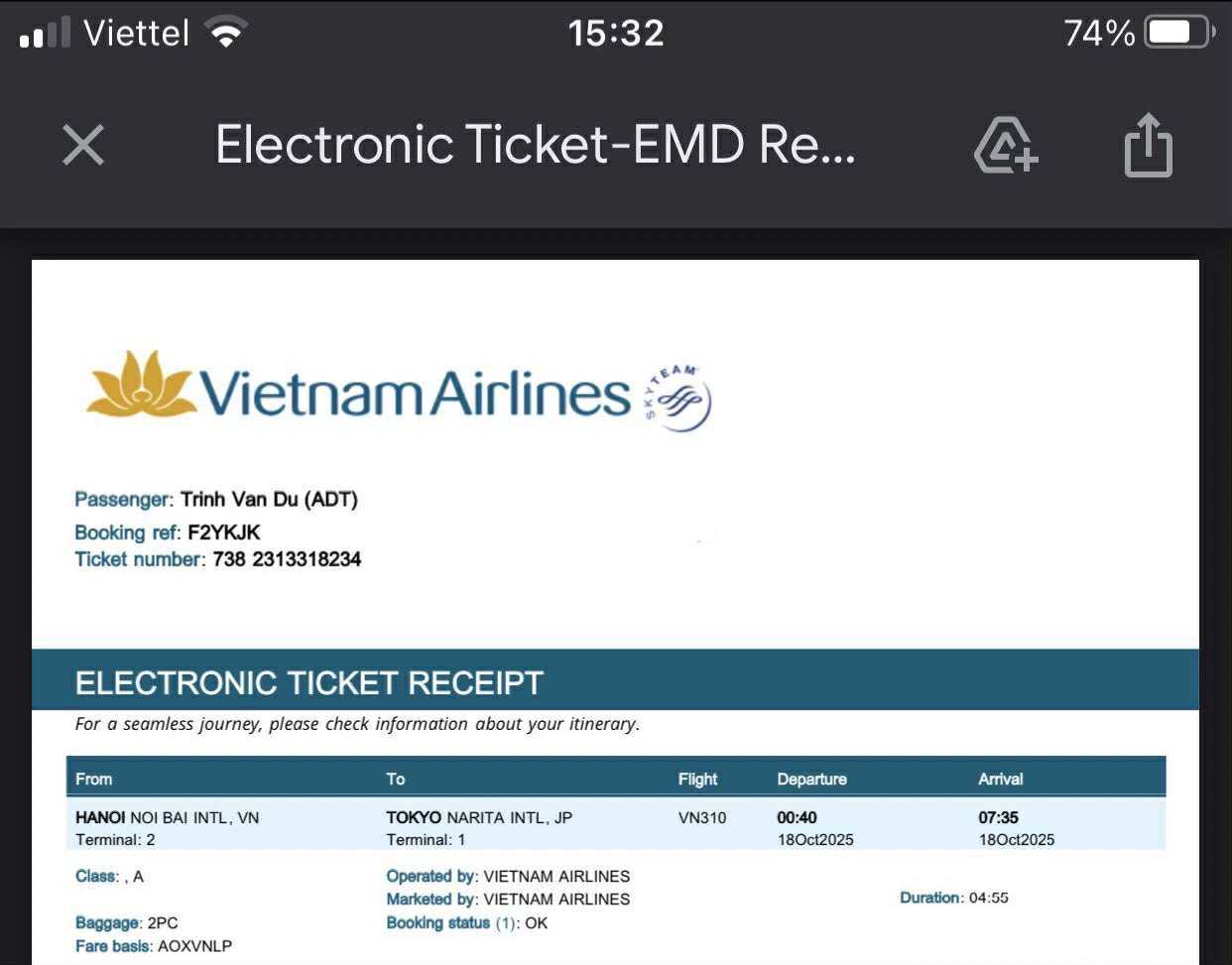This screenshot has width=1232, height=965.
Task: Tap the flight number VN310
Action: click(x=702, y=818)
